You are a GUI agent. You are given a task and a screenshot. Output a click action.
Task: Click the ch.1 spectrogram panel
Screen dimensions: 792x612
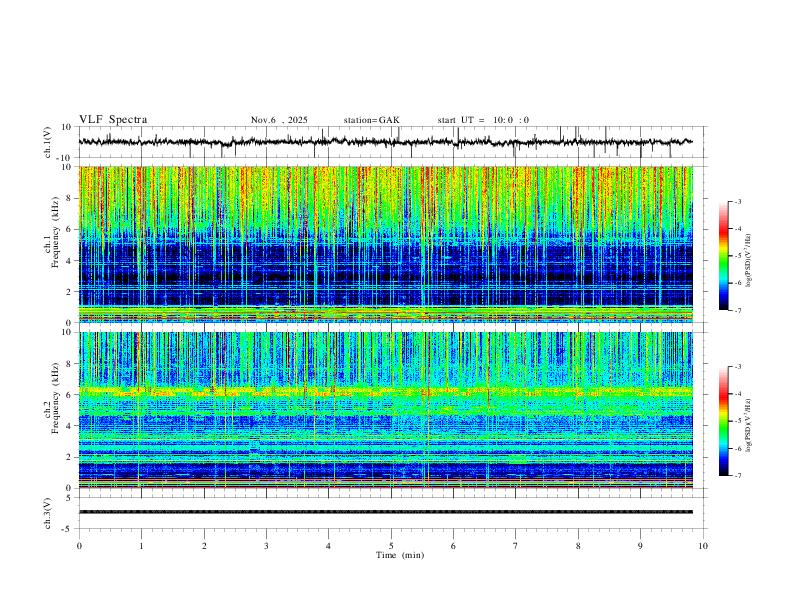click(x=385, y=244)
